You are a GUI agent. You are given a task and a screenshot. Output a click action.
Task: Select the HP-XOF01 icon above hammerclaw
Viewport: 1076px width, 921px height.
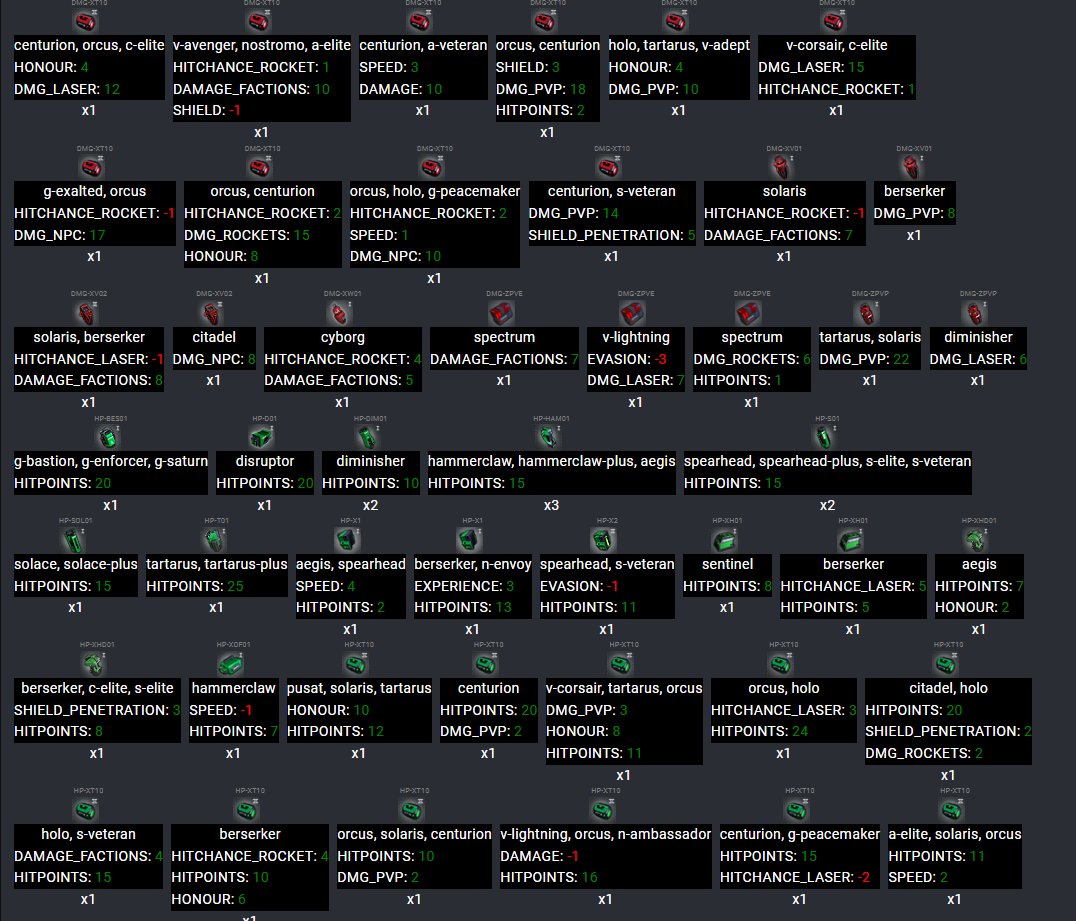[233, 664]
